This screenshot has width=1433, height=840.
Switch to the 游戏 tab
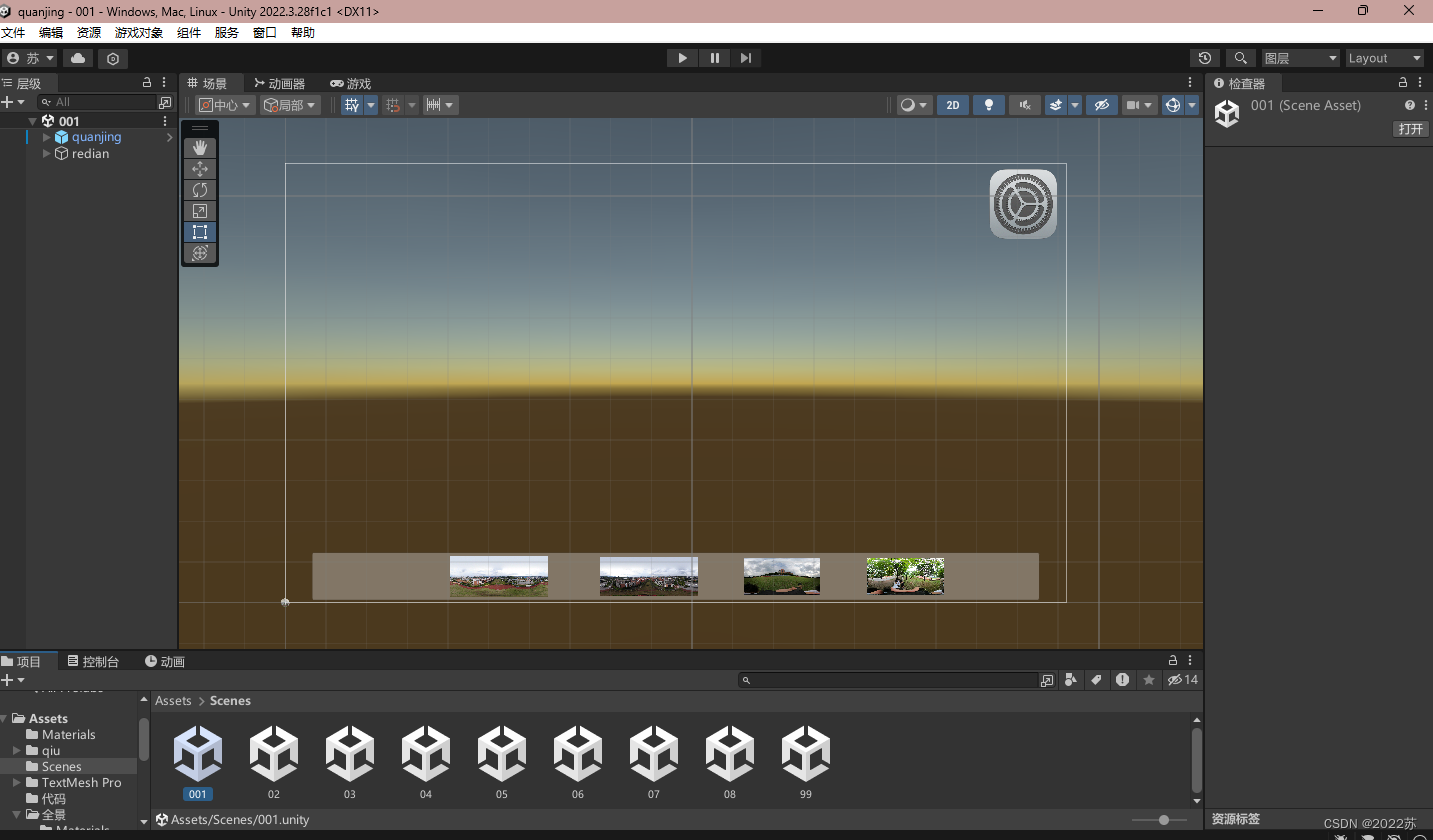click(x=351, y=84)
